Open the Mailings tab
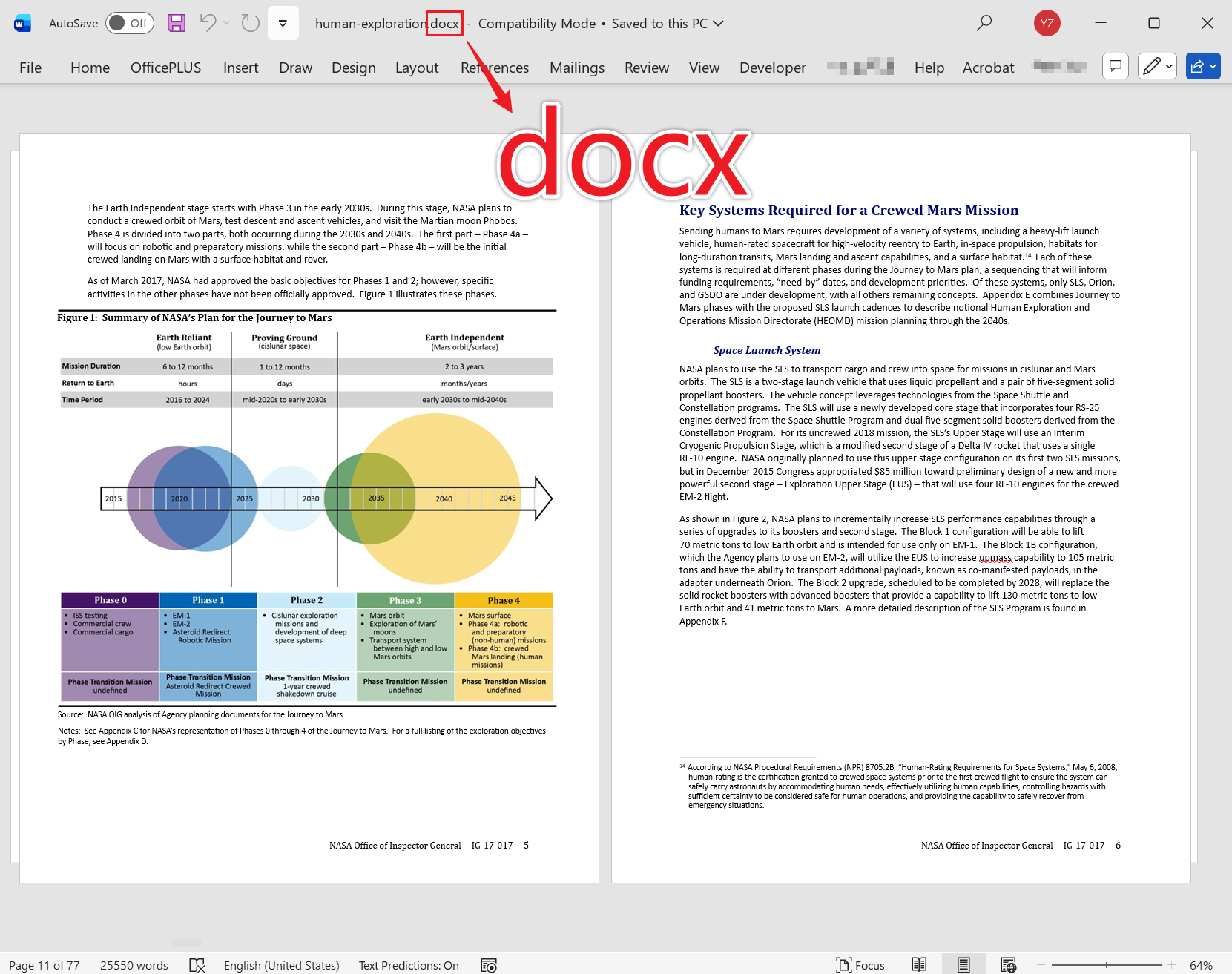This screenshot has height=974, width=1232. 576,68
